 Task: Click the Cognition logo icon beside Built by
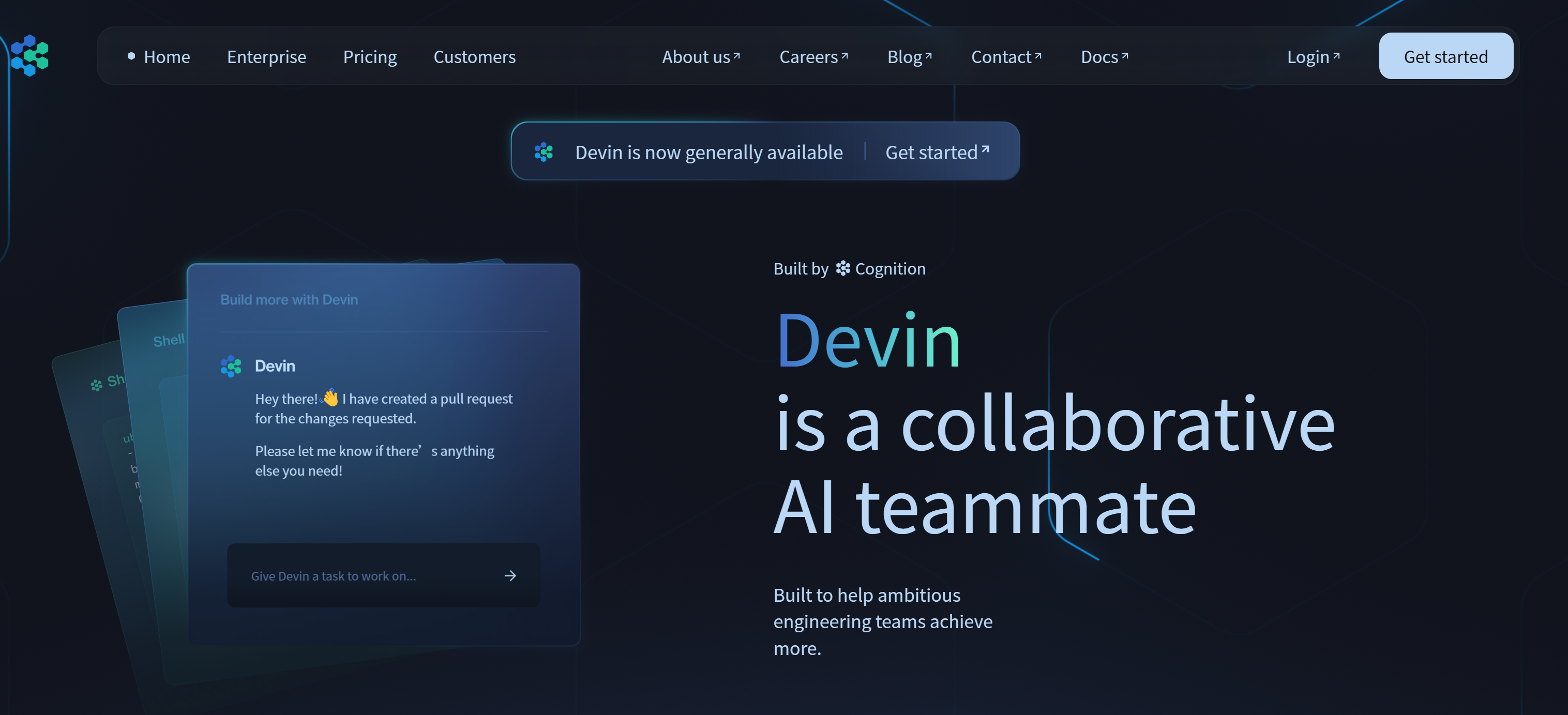(x=842, y=268)
